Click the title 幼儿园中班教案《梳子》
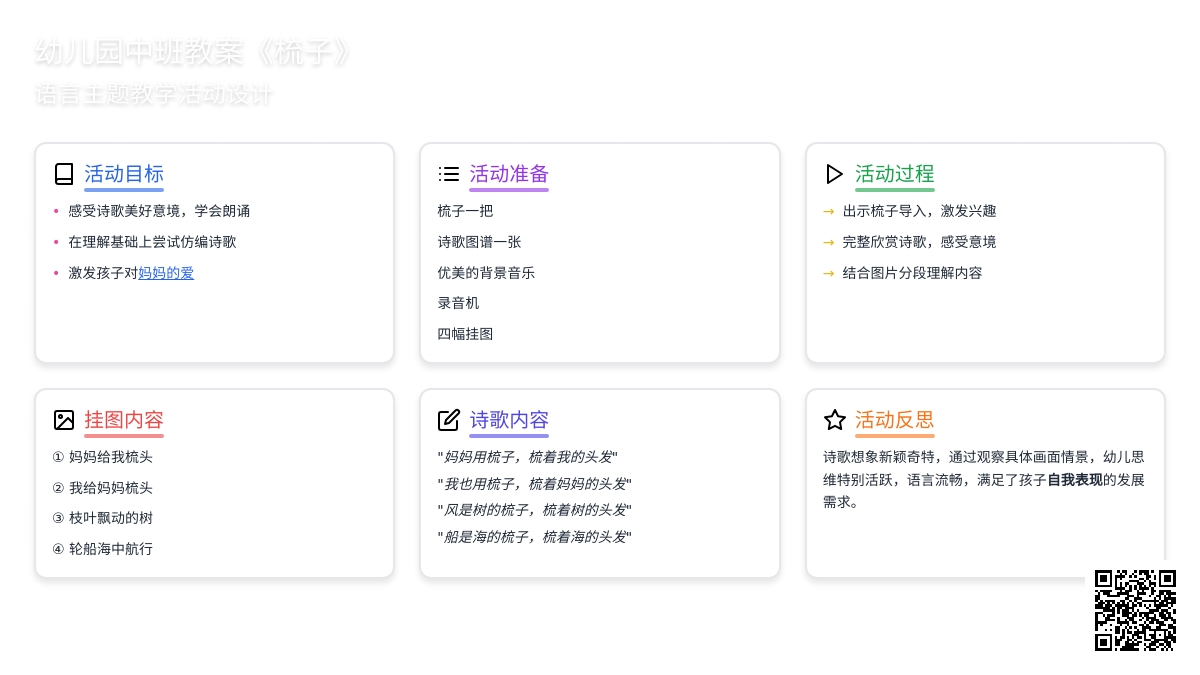 click(194, 53)
